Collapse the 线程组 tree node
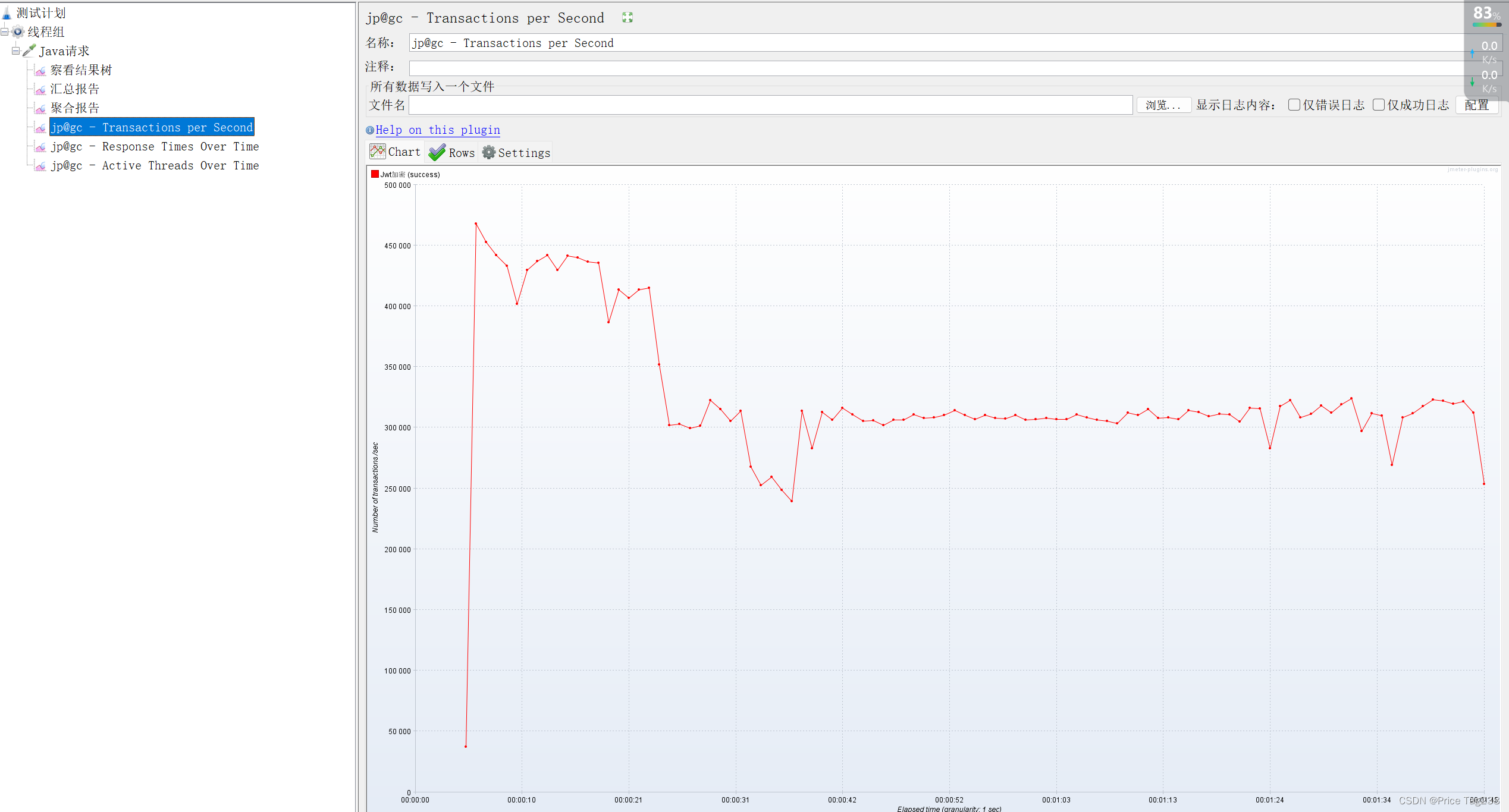 click(5, 32)
